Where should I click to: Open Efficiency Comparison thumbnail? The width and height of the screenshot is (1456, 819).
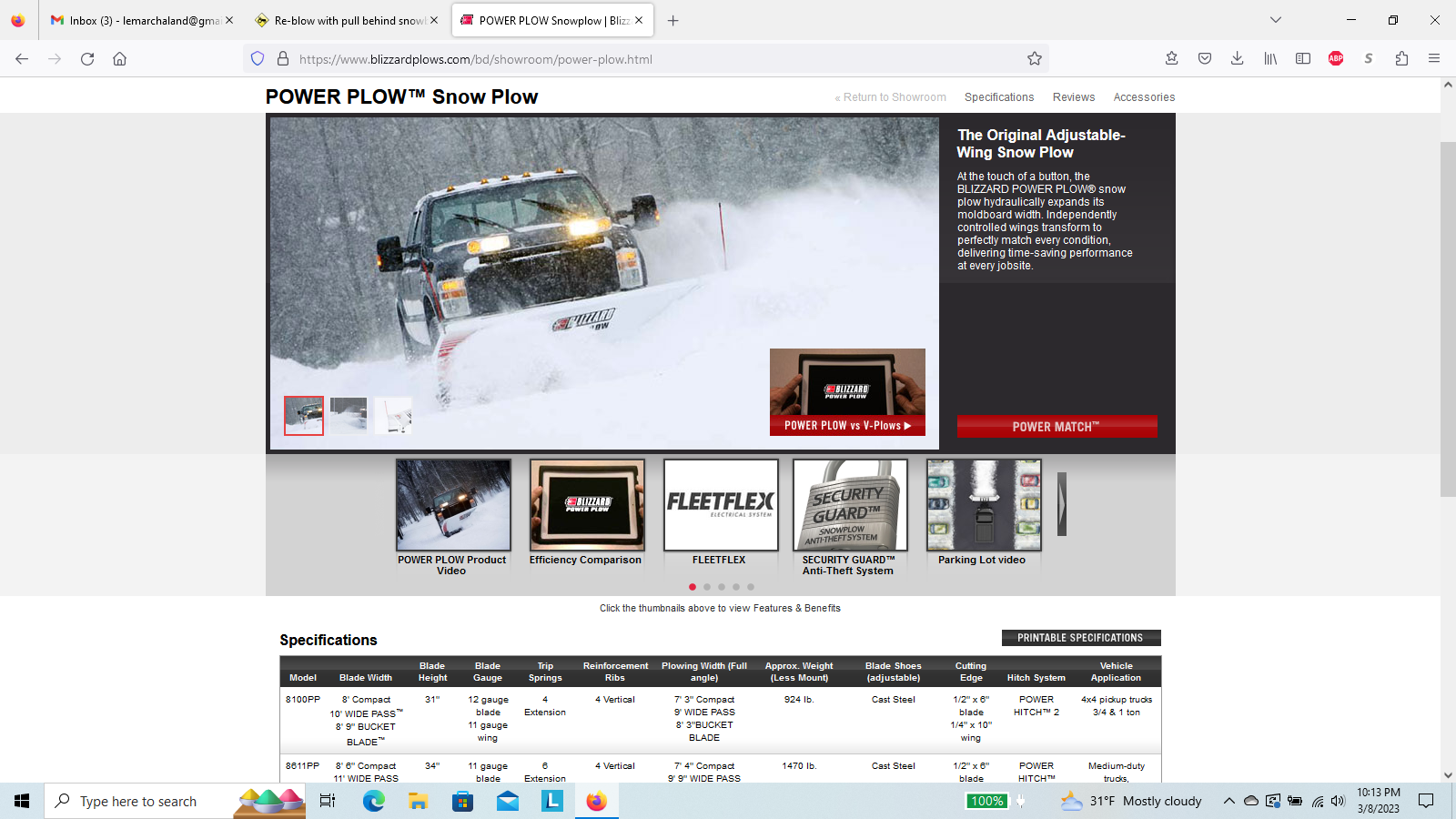587,505
